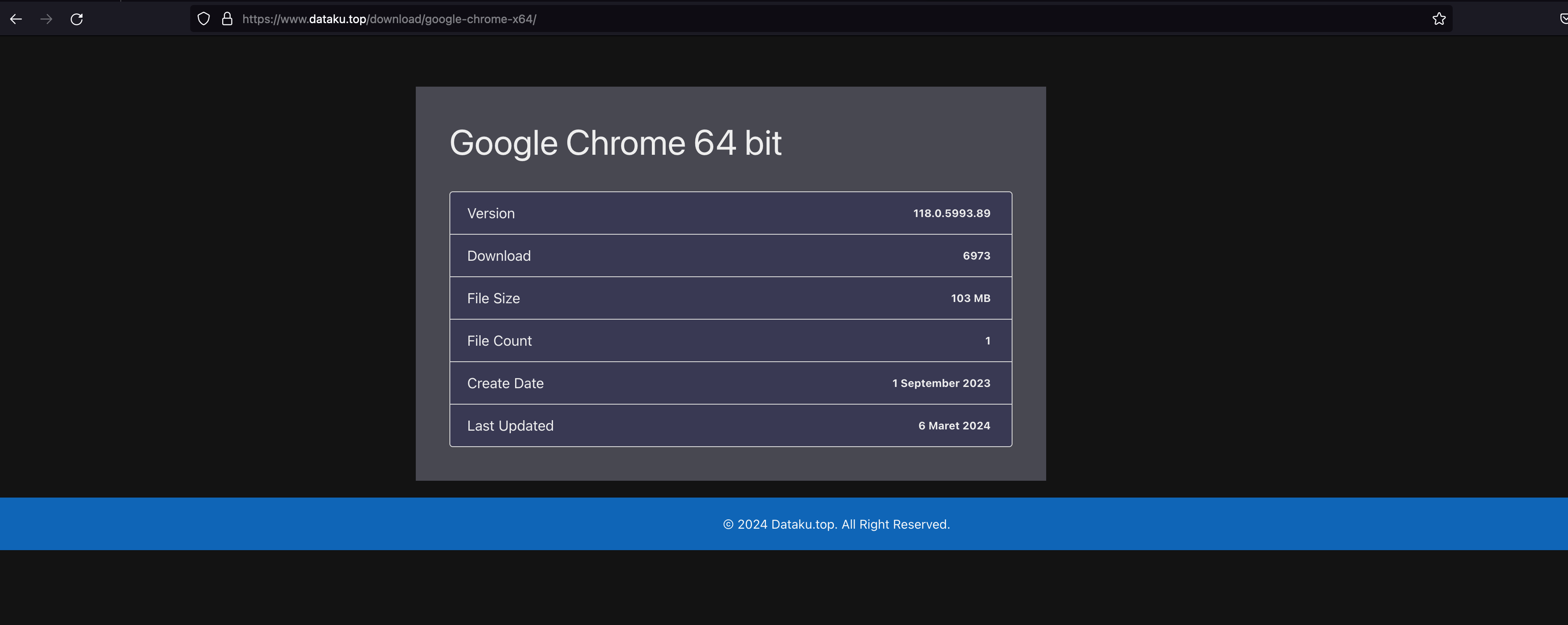The image size is (1568, 625).
Task: Select the download count 6973
Action: coord(976,256)
